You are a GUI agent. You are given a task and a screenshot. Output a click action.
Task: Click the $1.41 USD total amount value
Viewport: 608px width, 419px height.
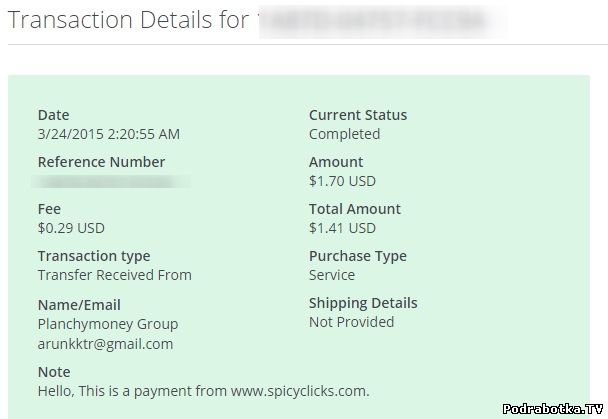[x=343, y=228]
